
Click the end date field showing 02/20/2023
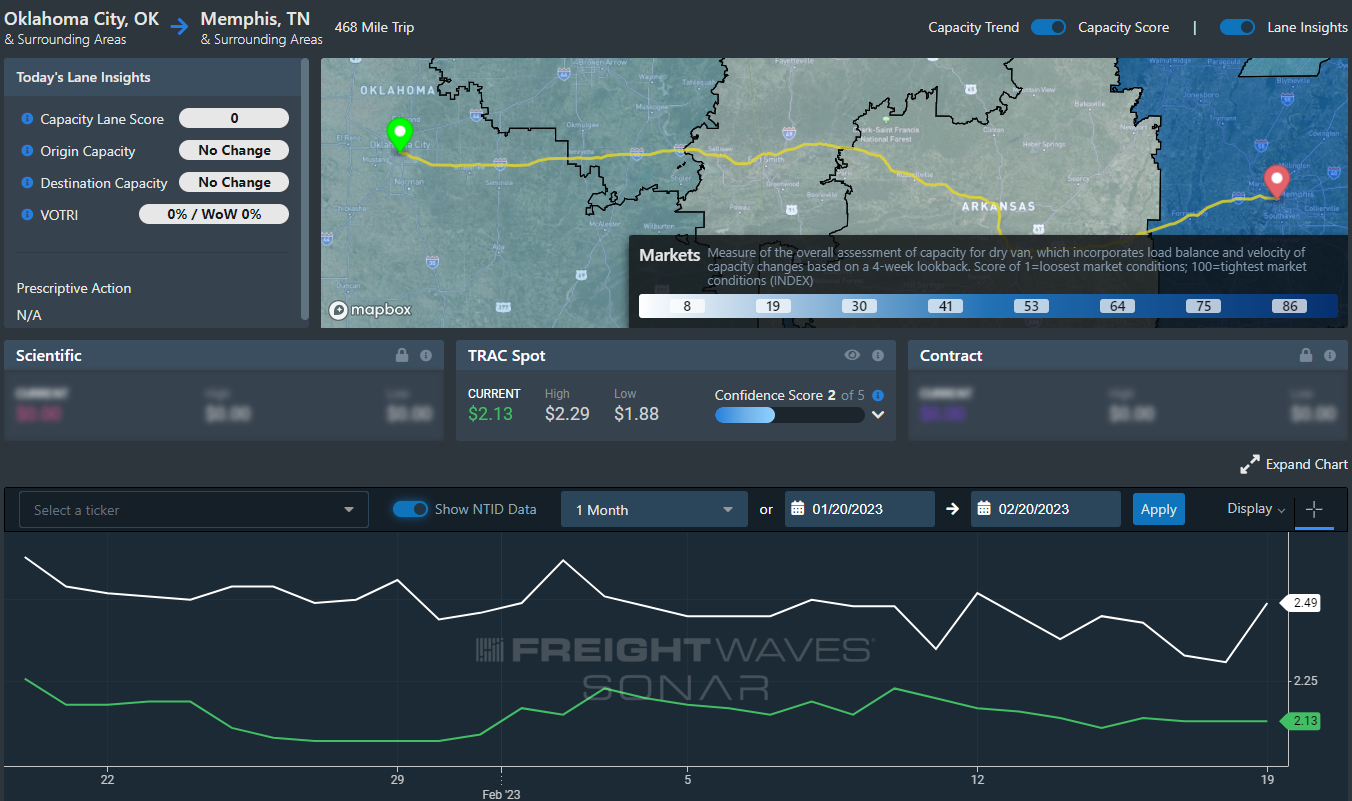pos(1046,509)
